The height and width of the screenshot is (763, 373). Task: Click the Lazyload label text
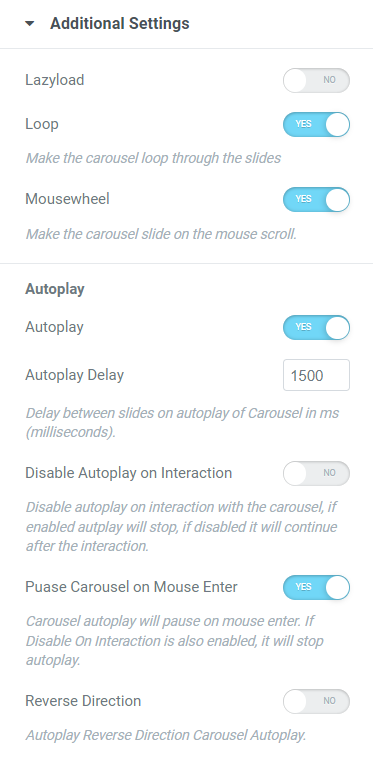[54, 80]
